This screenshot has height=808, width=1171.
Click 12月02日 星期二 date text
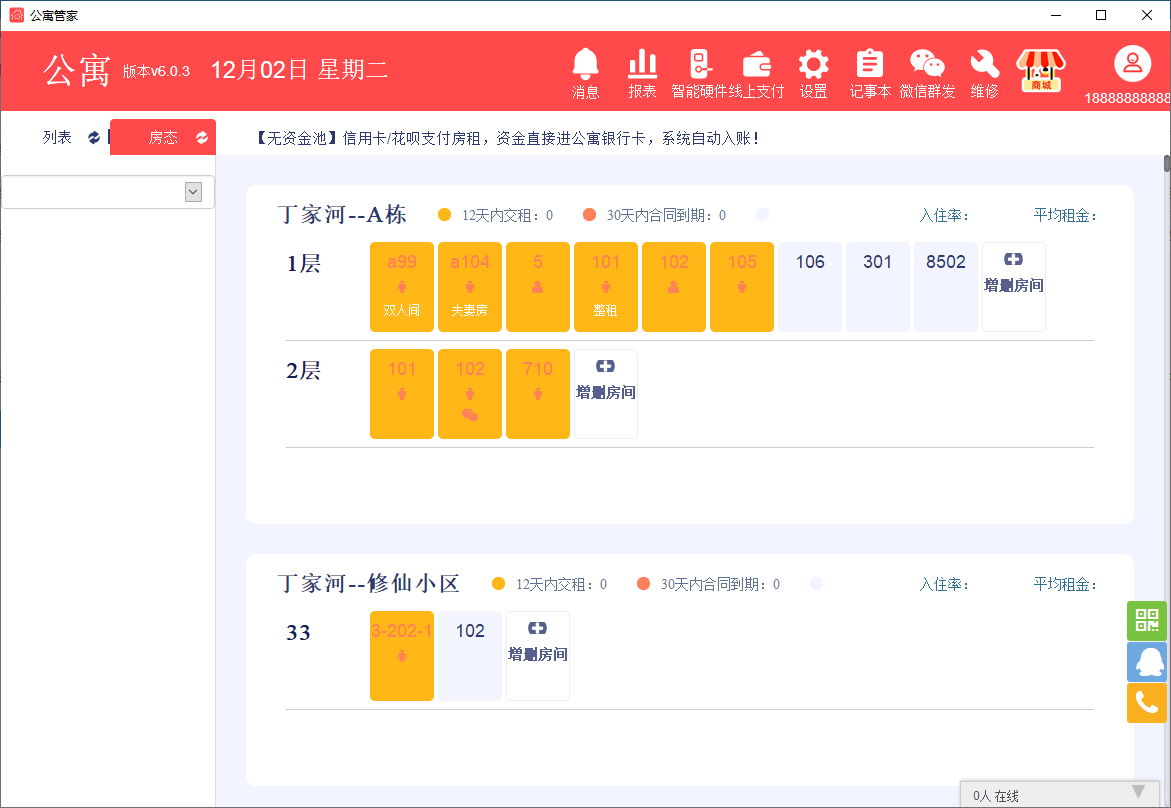point(299,70)
